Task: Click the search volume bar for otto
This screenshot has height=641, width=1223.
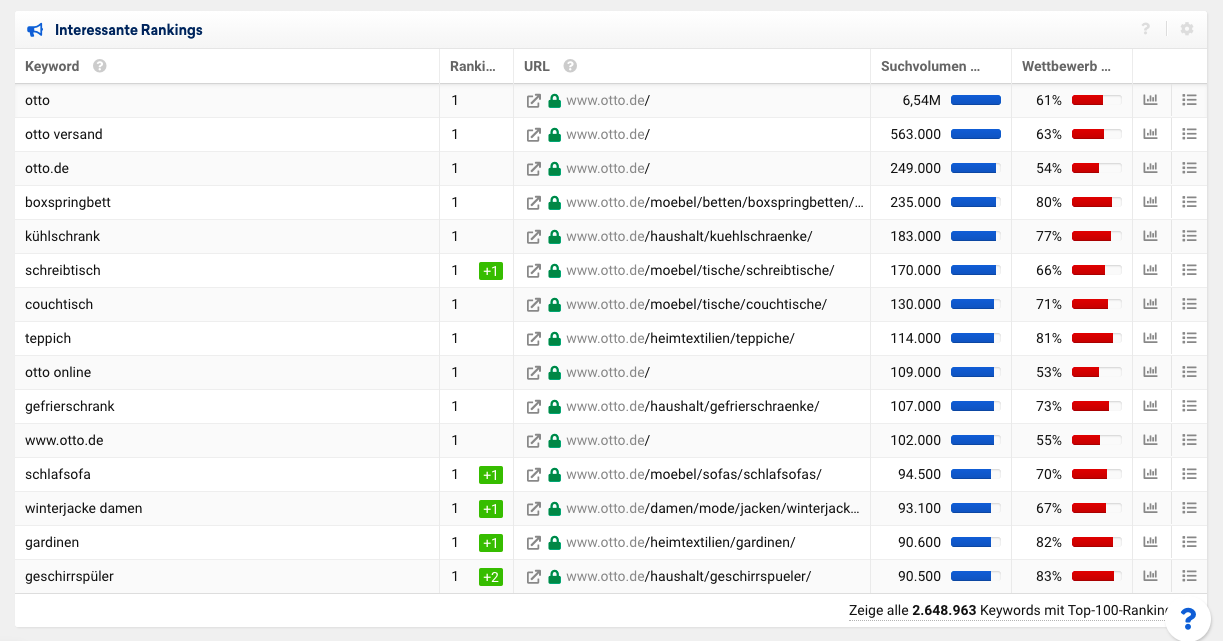Action: (x=976, y=100)
